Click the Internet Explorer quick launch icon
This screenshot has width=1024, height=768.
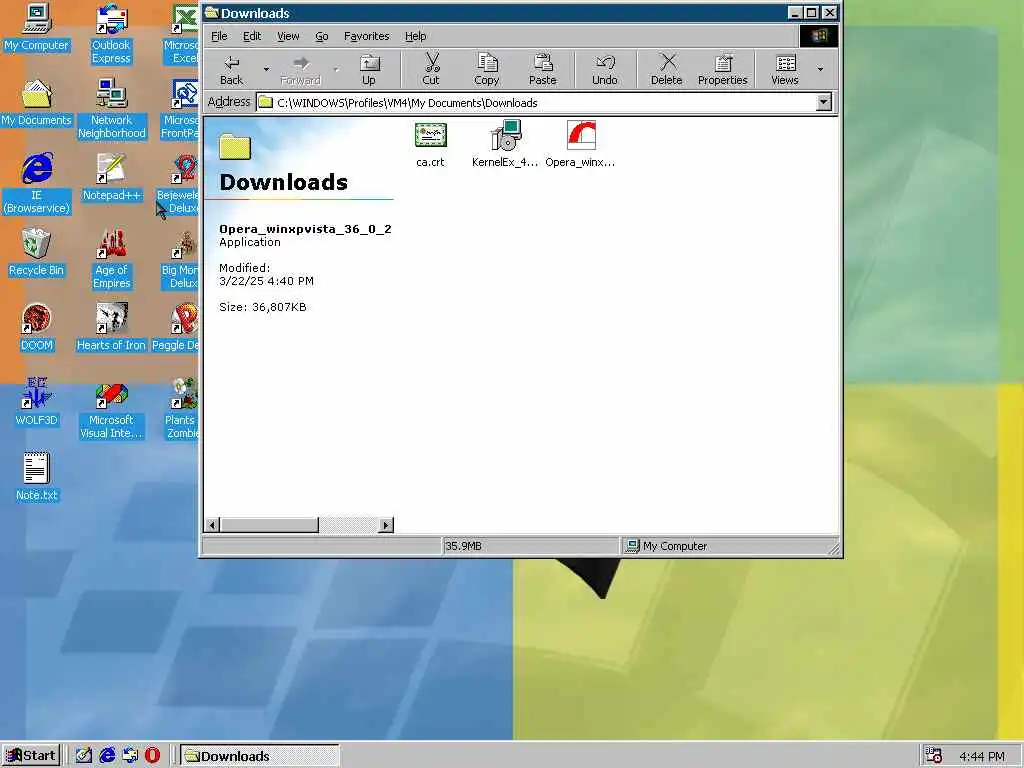(x=107, y=756)
